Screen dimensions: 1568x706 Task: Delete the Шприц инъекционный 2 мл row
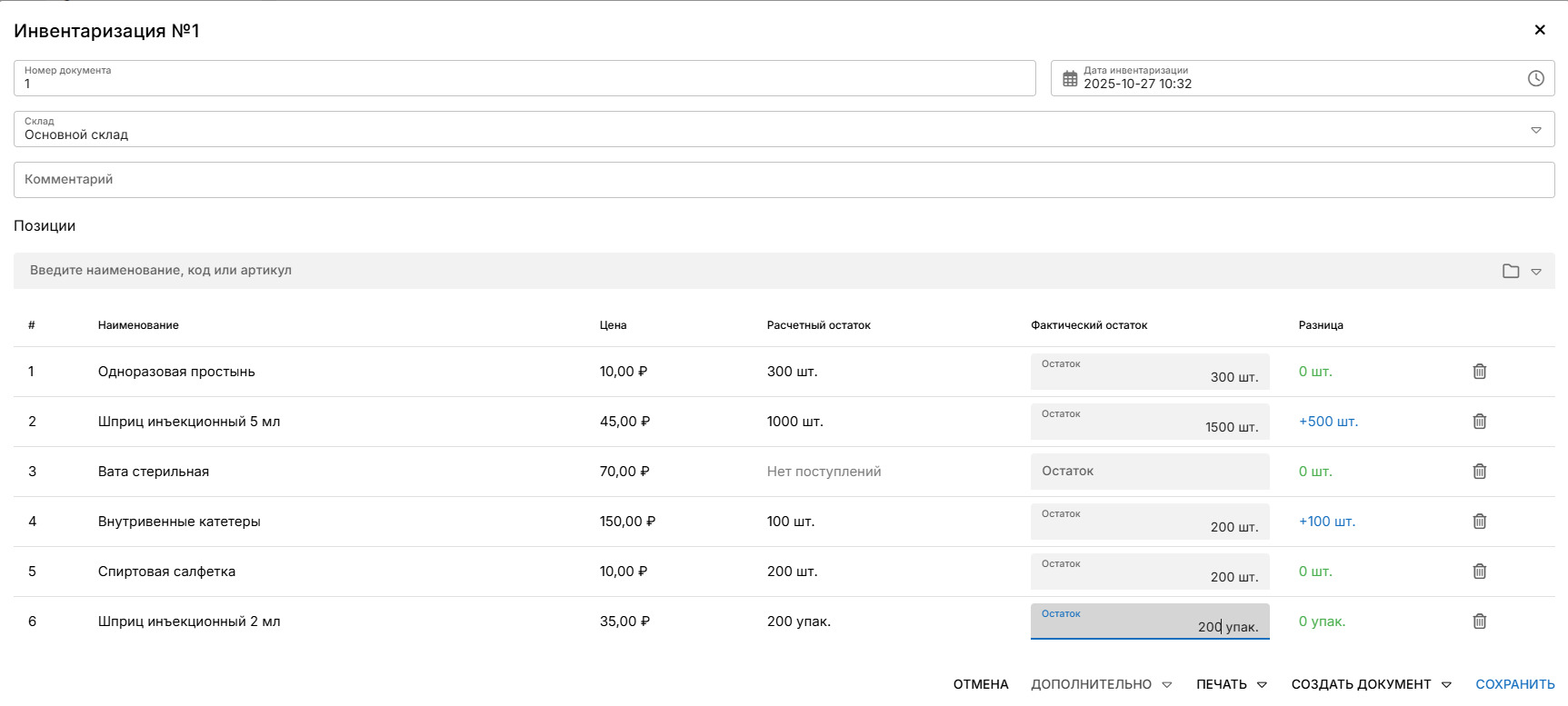pyautogui.click(x=1479, y=621)
